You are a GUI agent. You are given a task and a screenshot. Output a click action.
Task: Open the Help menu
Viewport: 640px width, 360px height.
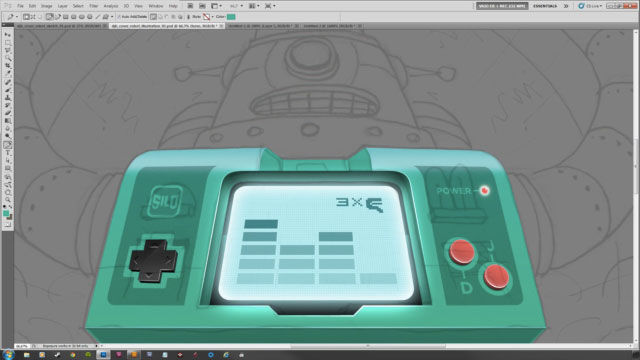[173, 6]
